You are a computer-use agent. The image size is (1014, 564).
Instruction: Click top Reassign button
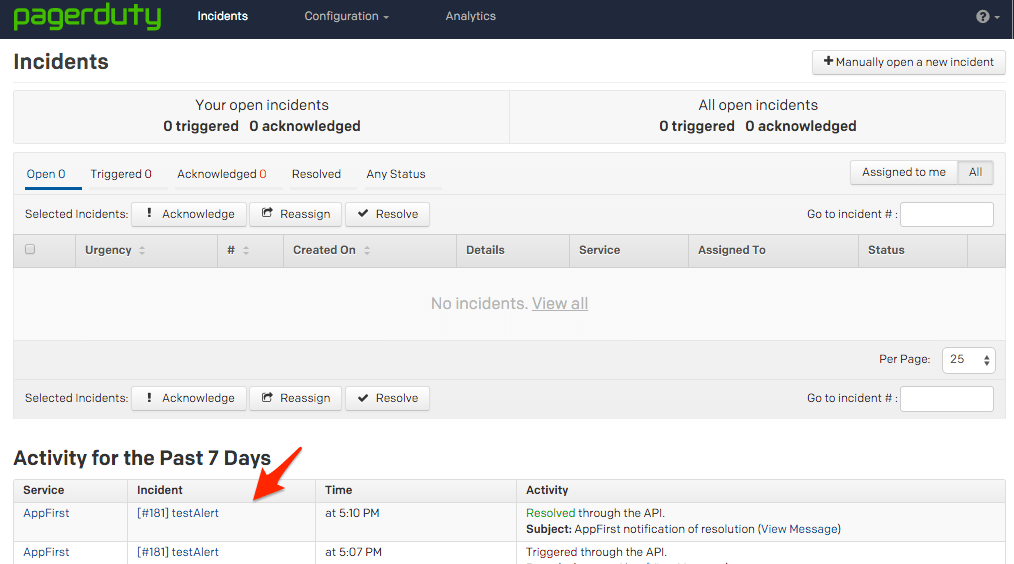coord(295,214)
